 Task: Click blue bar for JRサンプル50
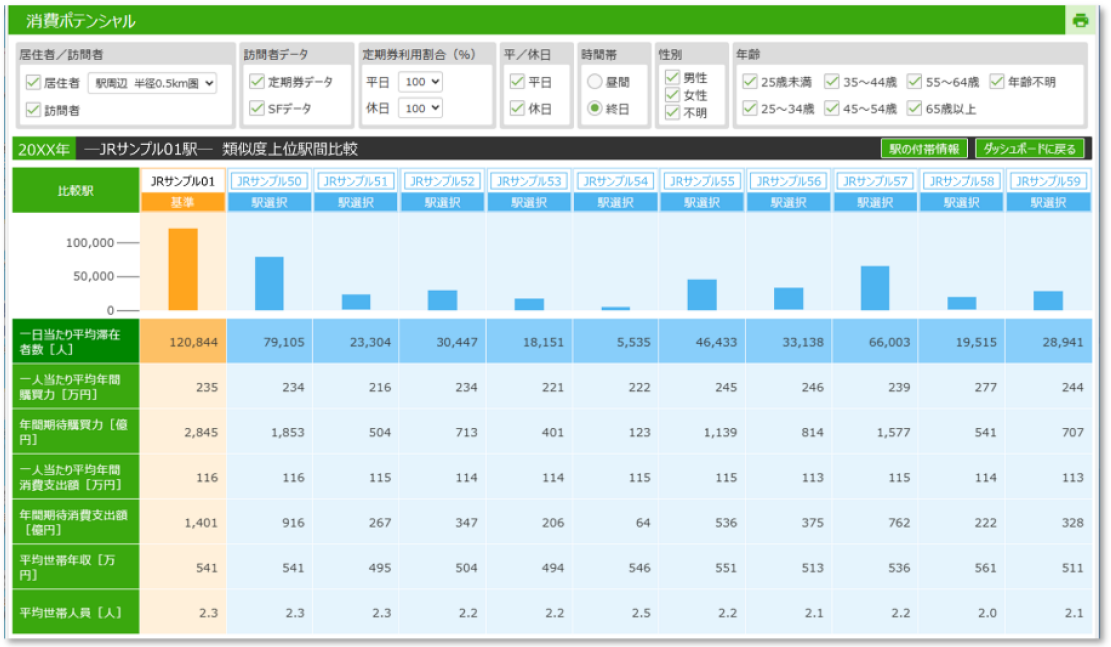tap(269, 283)
